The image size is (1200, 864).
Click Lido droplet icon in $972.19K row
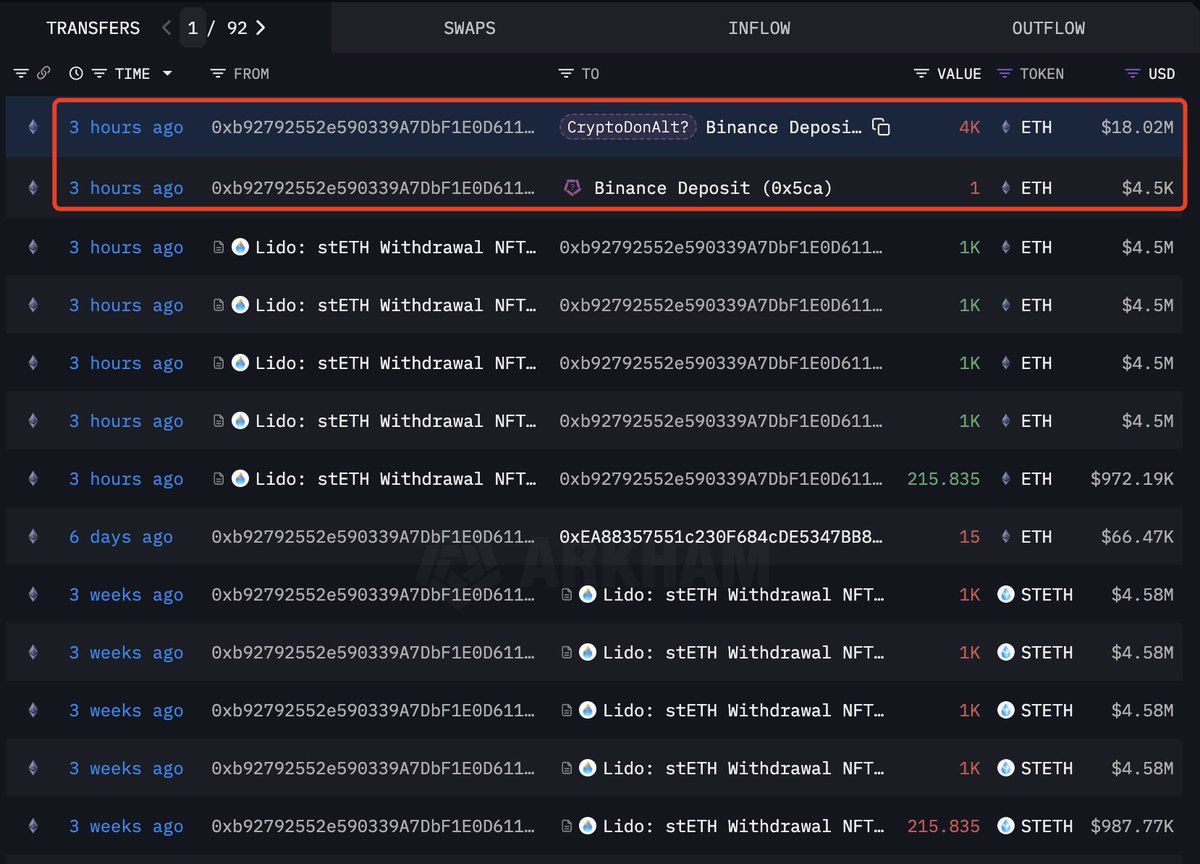tap(240, 479)
